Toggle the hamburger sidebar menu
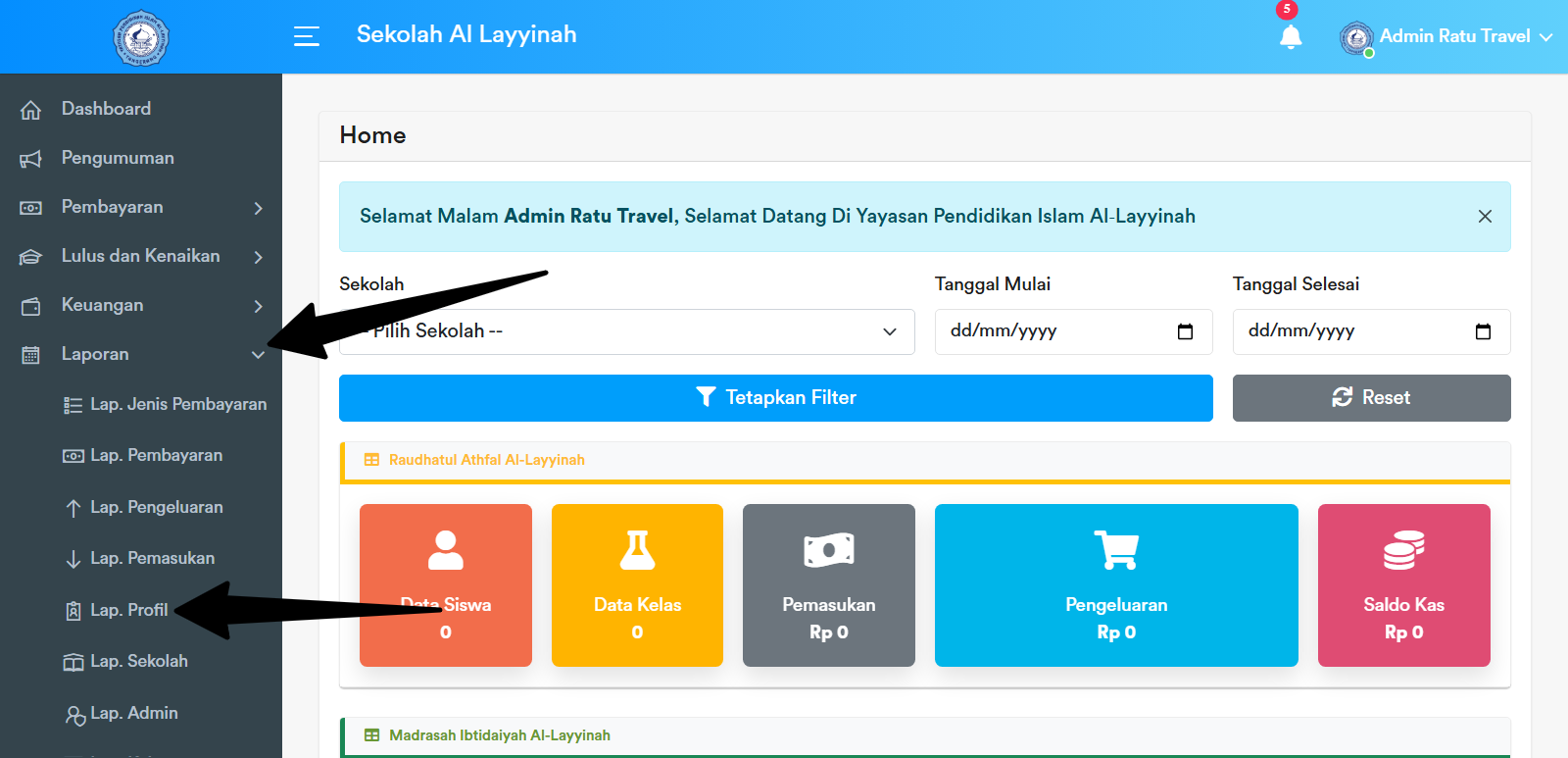 [307, 36]
